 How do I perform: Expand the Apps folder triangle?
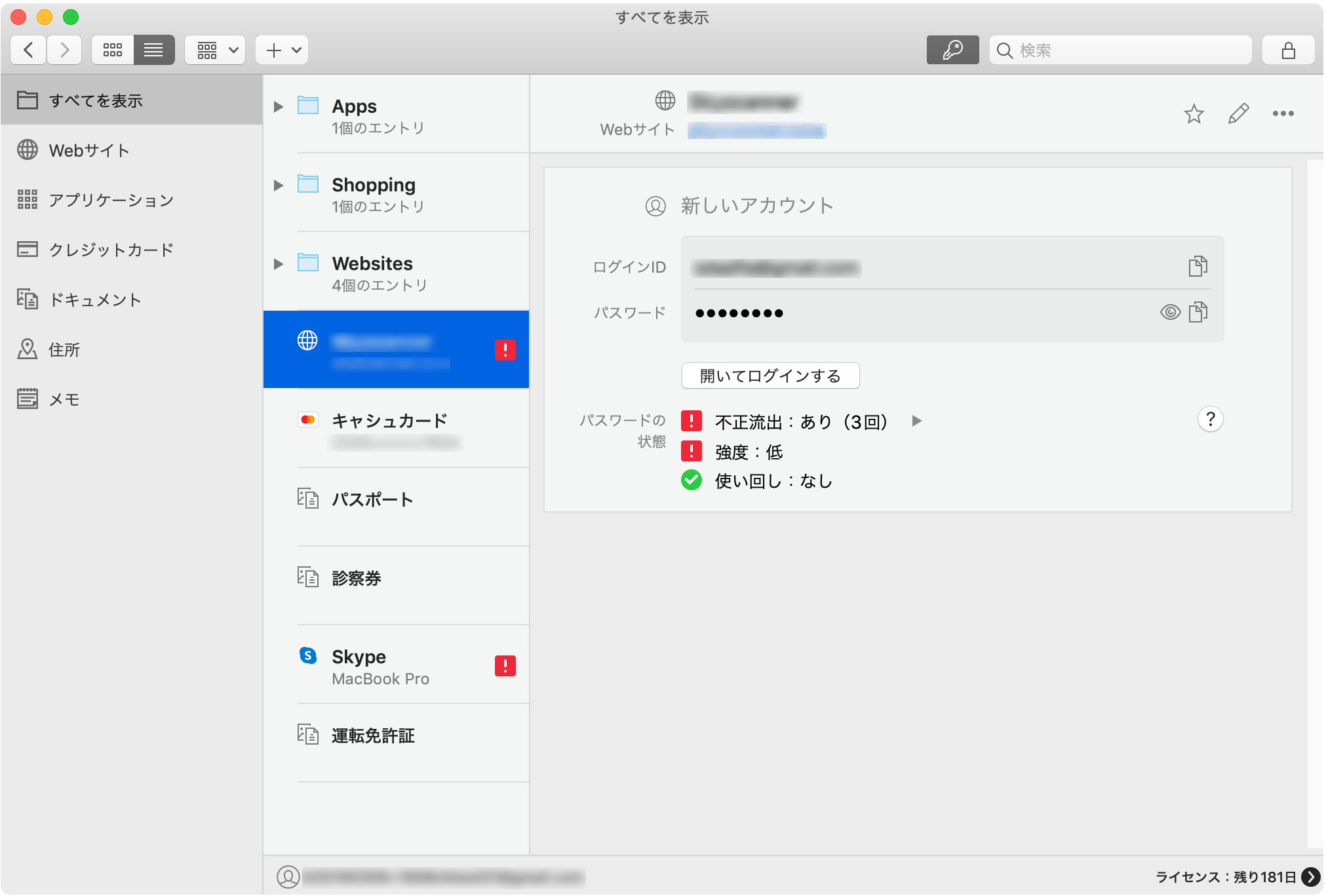(279, 107)
